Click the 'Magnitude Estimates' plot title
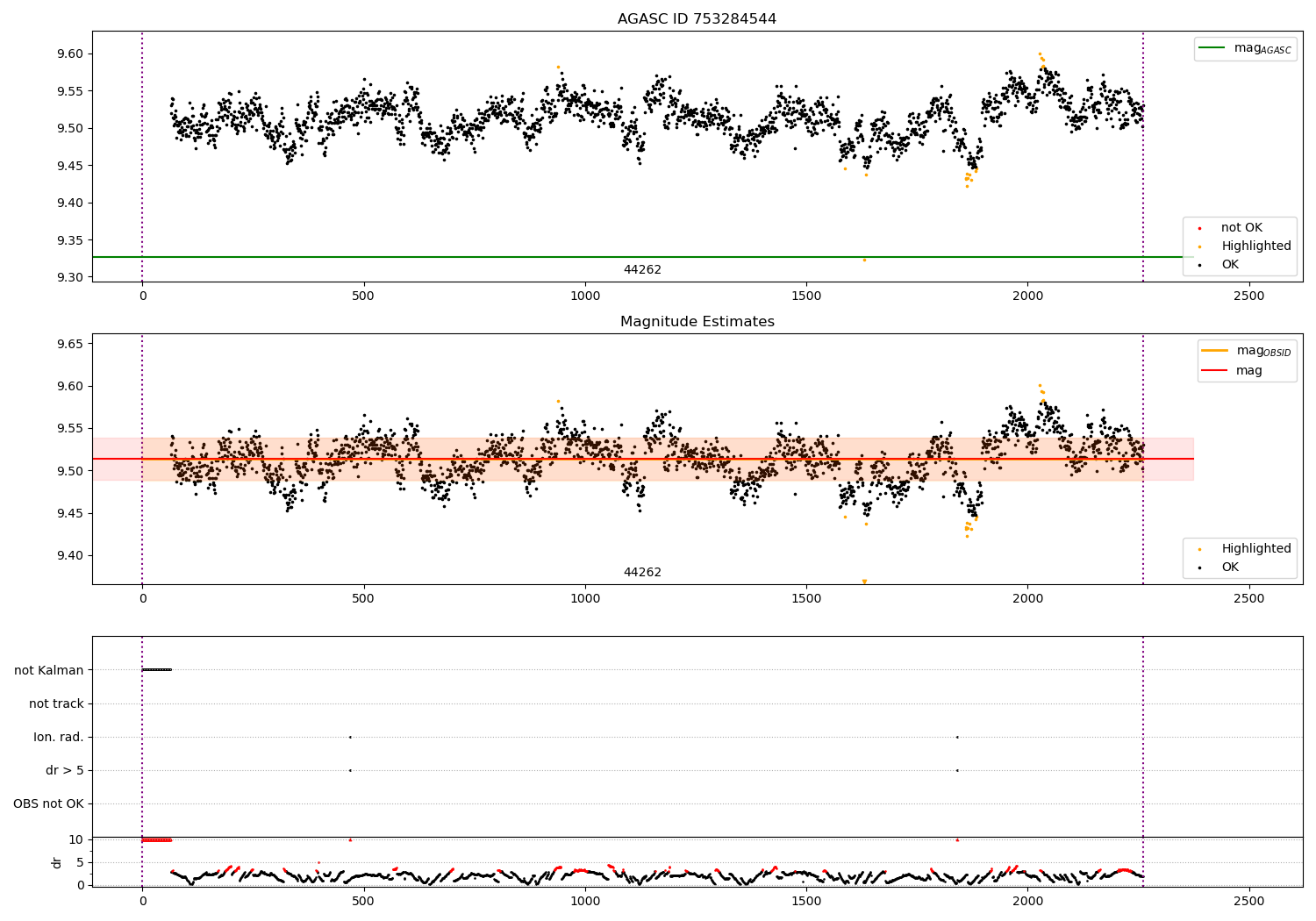The height and width of the screenshot is (921, 1316). point(697,322)
